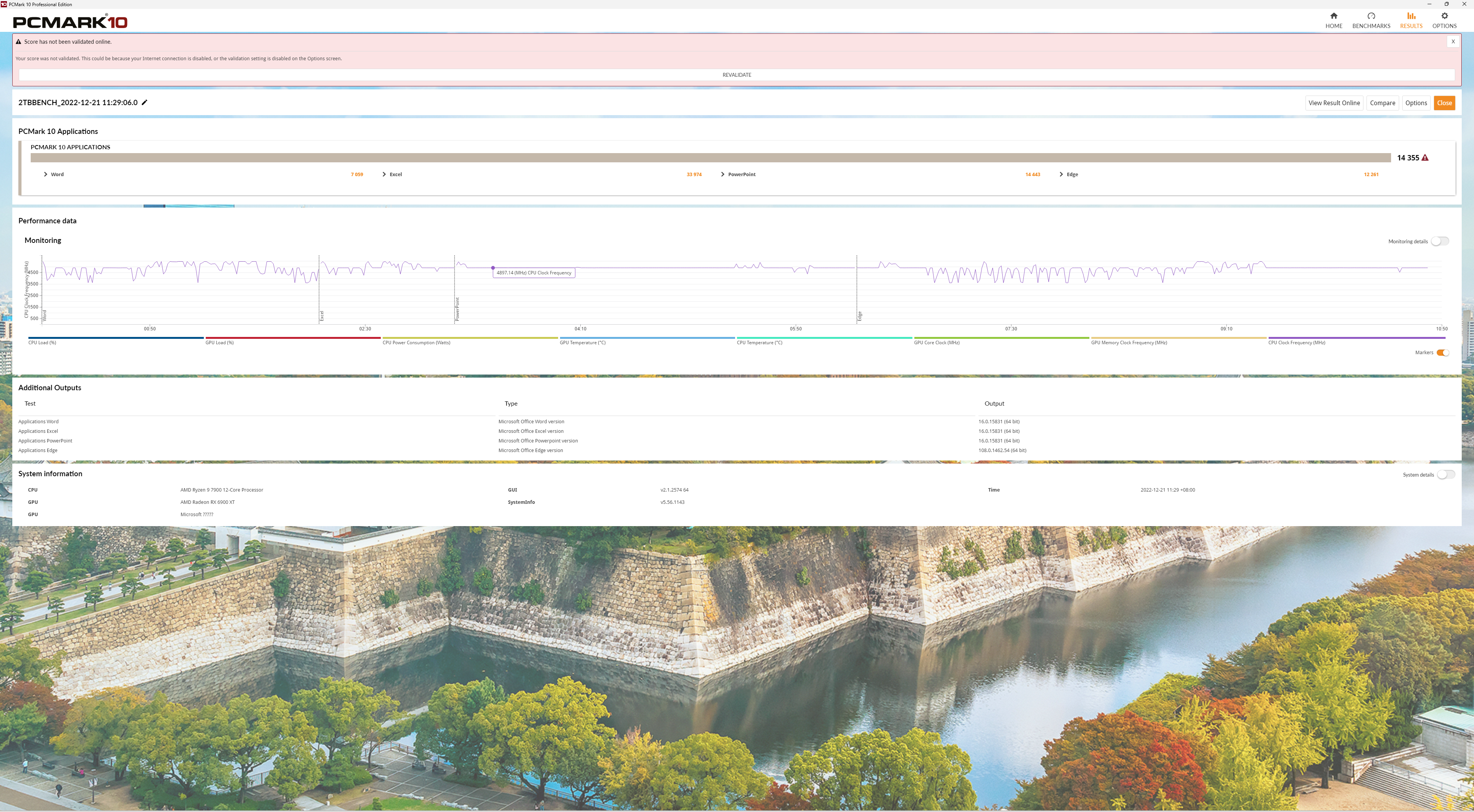Click the REVALIDATE button
The image size is (1474, 812).
click(737, 75)
